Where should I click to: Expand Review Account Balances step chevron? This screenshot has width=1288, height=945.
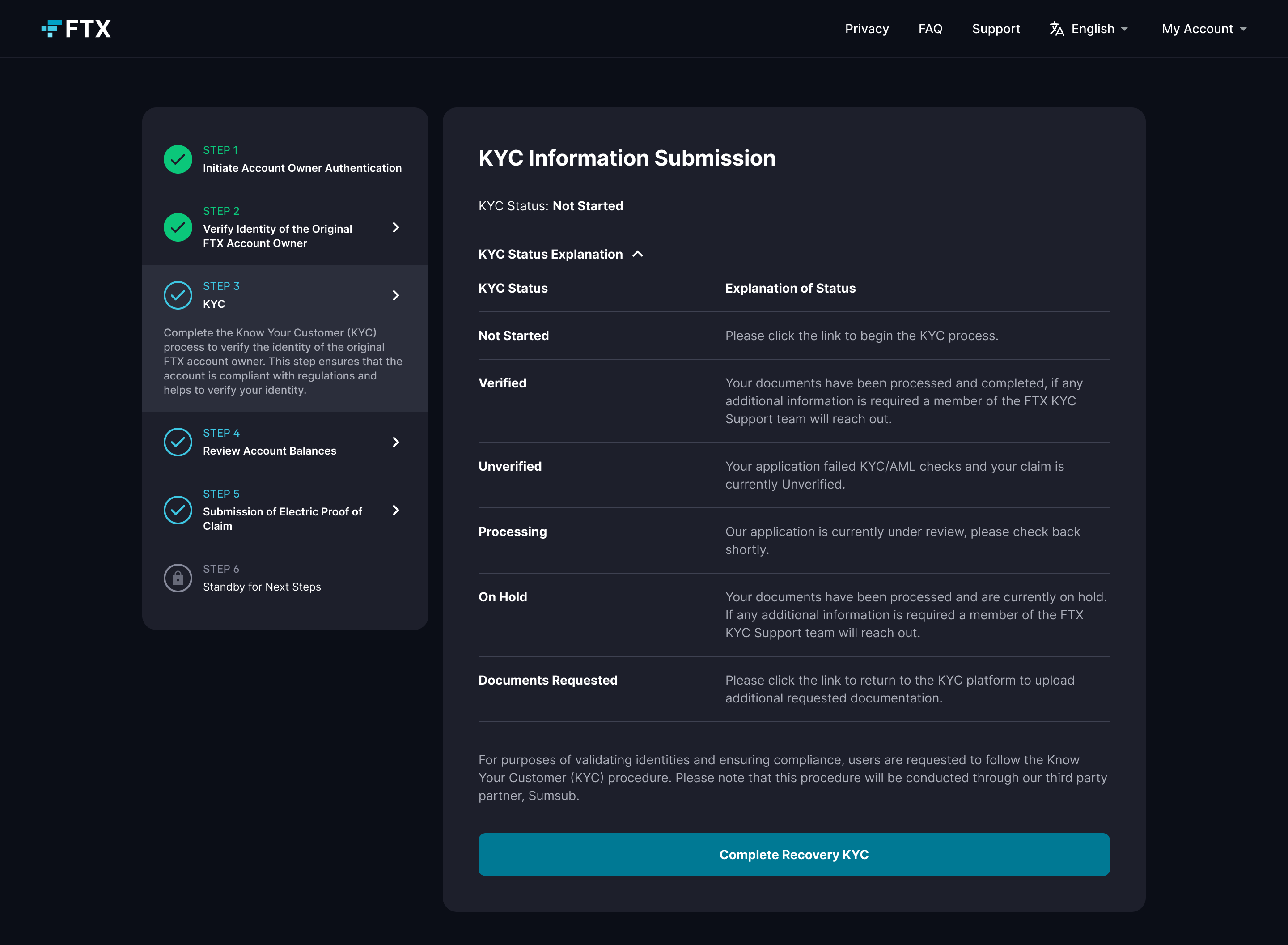click(396, 442)
